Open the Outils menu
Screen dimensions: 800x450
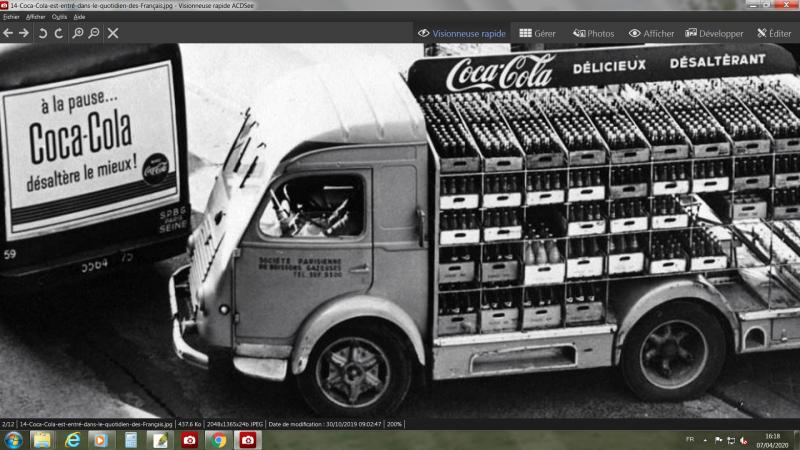tap(59, 17)
